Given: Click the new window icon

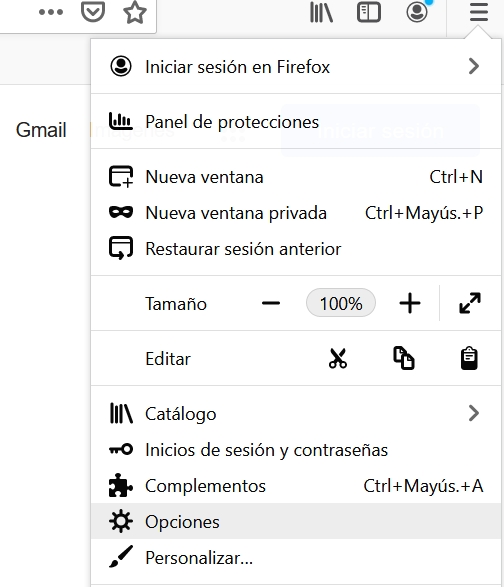Looking at the screenshot, I should click(121, 176).
